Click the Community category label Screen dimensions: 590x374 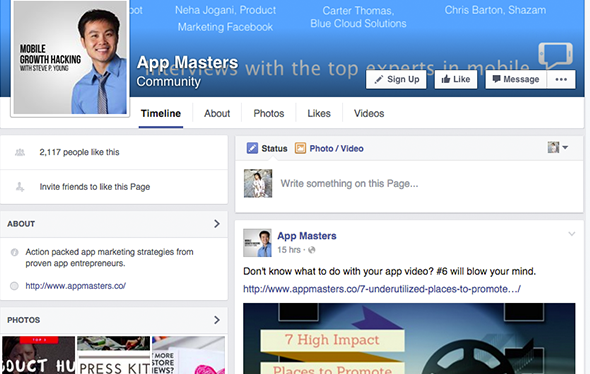pyautogui.click(x=169, y=82)
